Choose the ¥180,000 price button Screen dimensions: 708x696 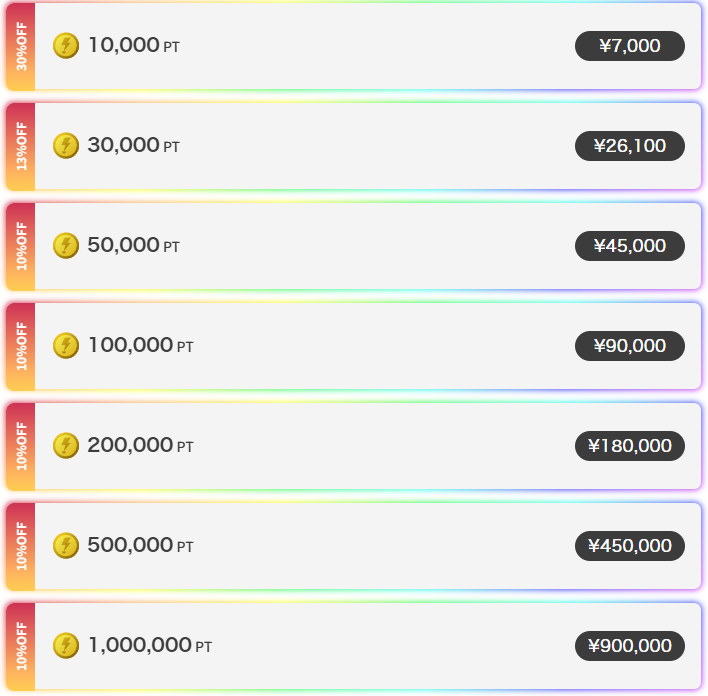pyautogui.click(x=629, y=446)
